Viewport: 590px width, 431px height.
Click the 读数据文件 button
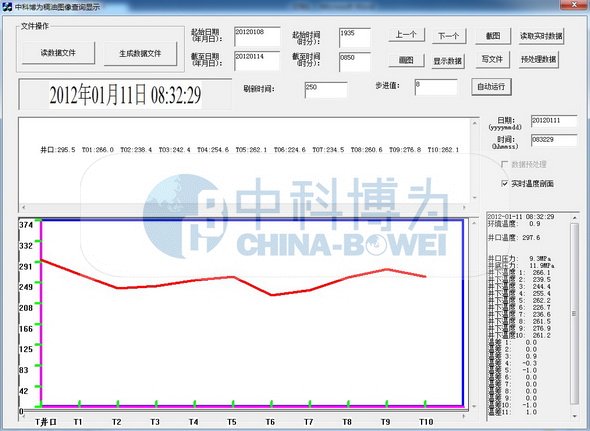point(58,53)
